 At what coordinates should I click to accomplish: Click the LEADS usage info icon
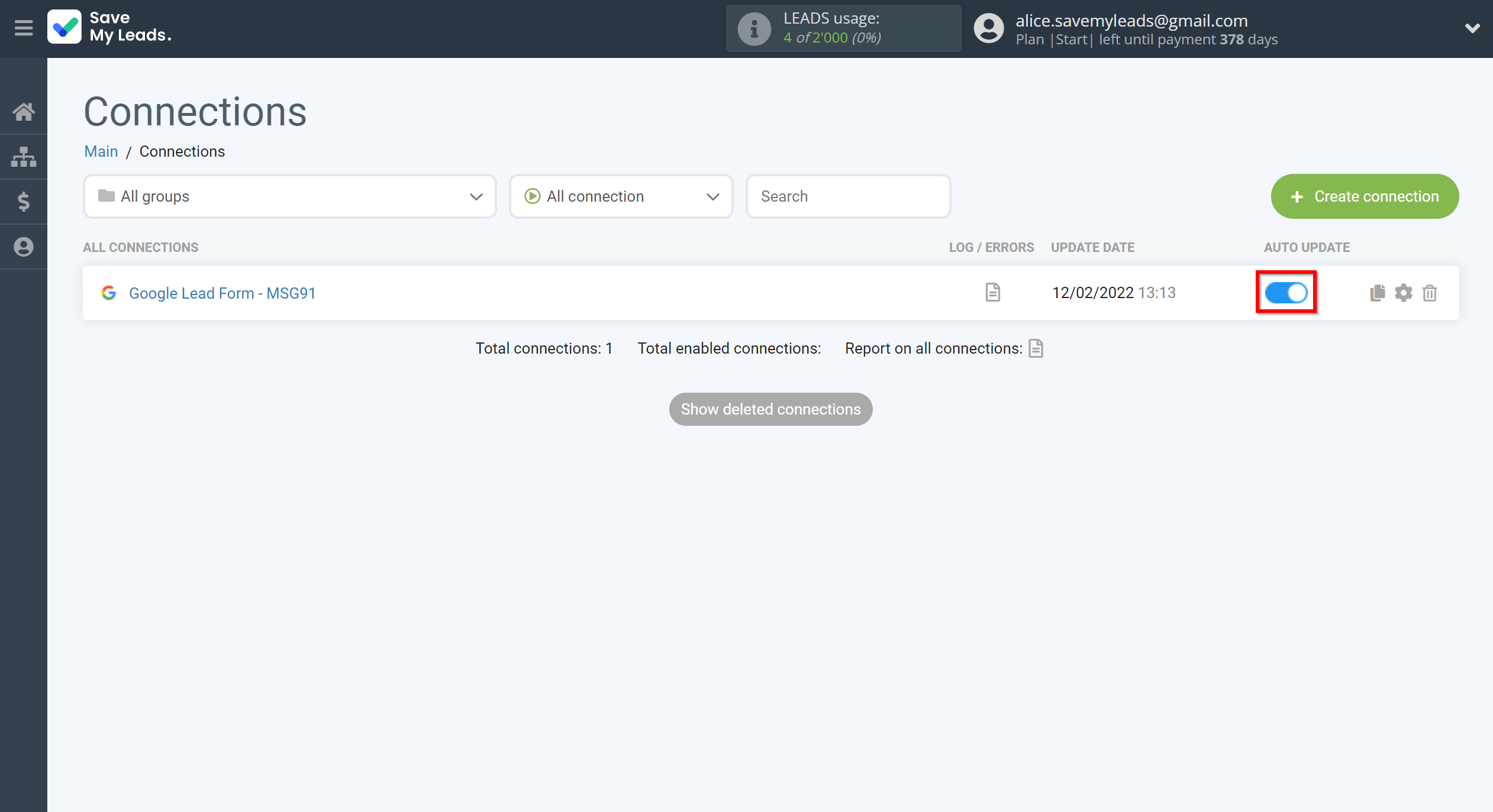[754, 28]
